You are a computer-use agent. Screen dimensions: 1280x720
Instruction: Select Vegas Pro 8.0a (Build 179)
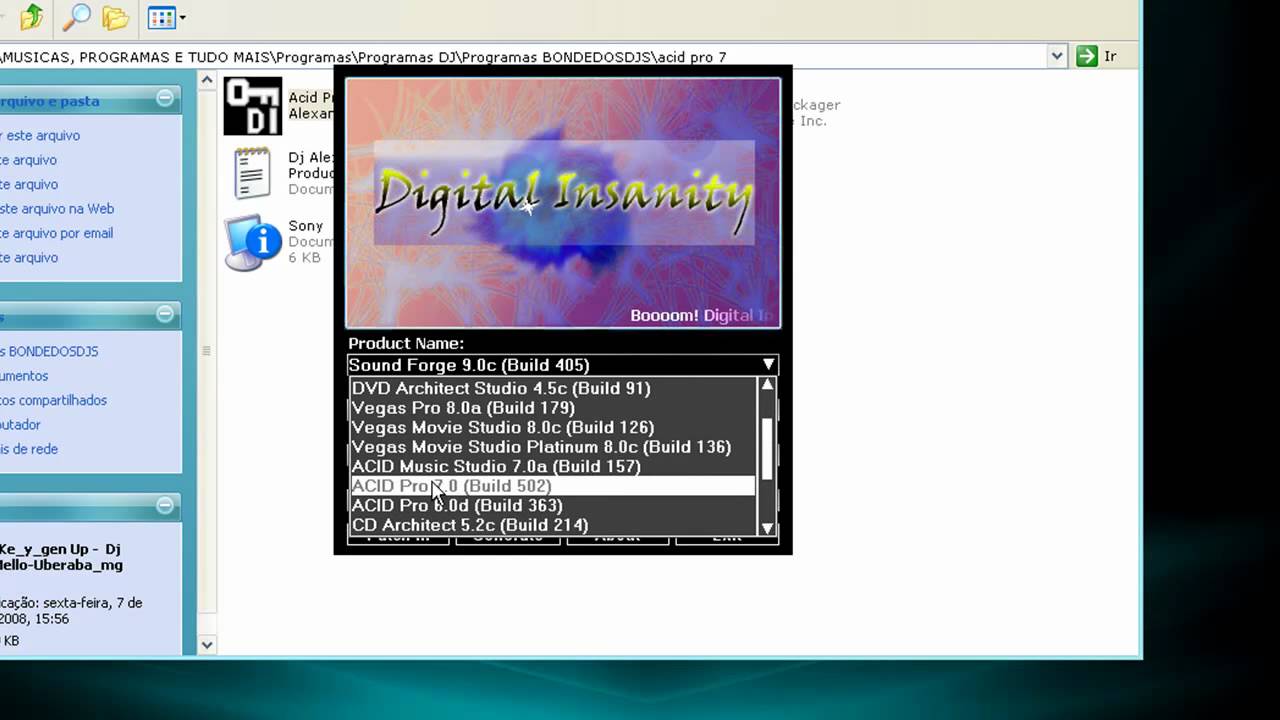553,408
